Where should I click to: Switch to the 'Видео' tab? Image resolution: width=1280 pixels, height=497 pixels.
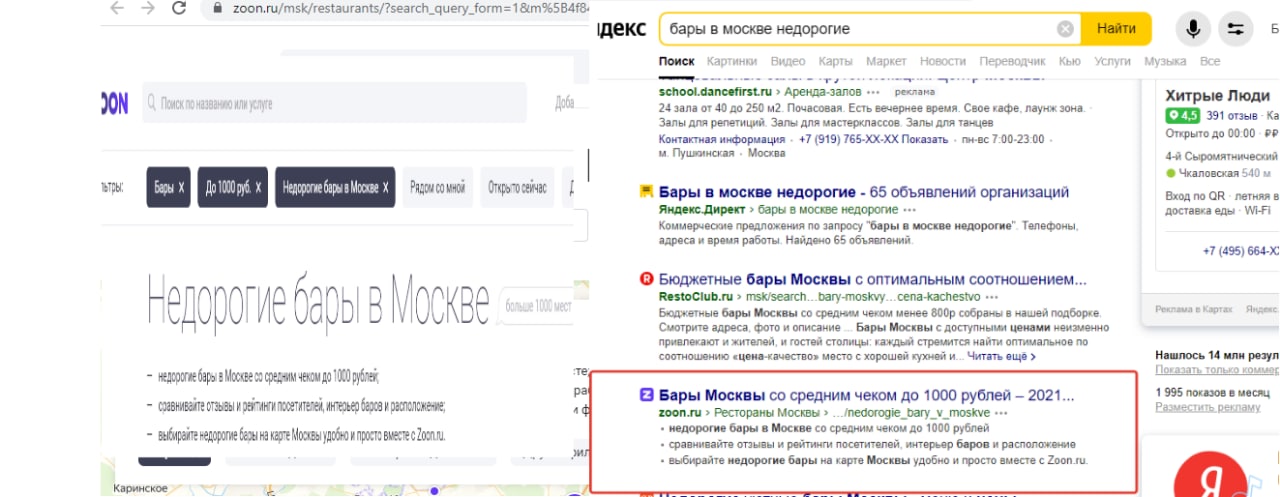click(788, 61)
